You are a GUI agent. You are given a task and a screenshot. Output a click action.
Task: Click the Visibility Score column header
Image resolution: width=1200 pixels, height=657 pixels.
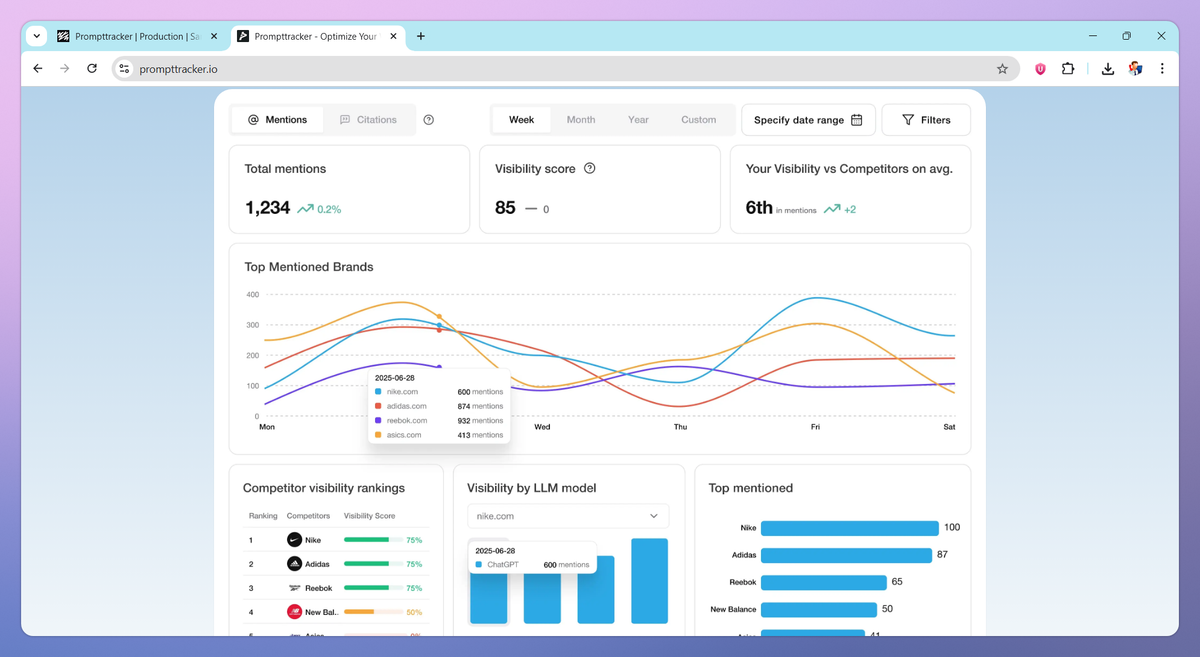369,516
